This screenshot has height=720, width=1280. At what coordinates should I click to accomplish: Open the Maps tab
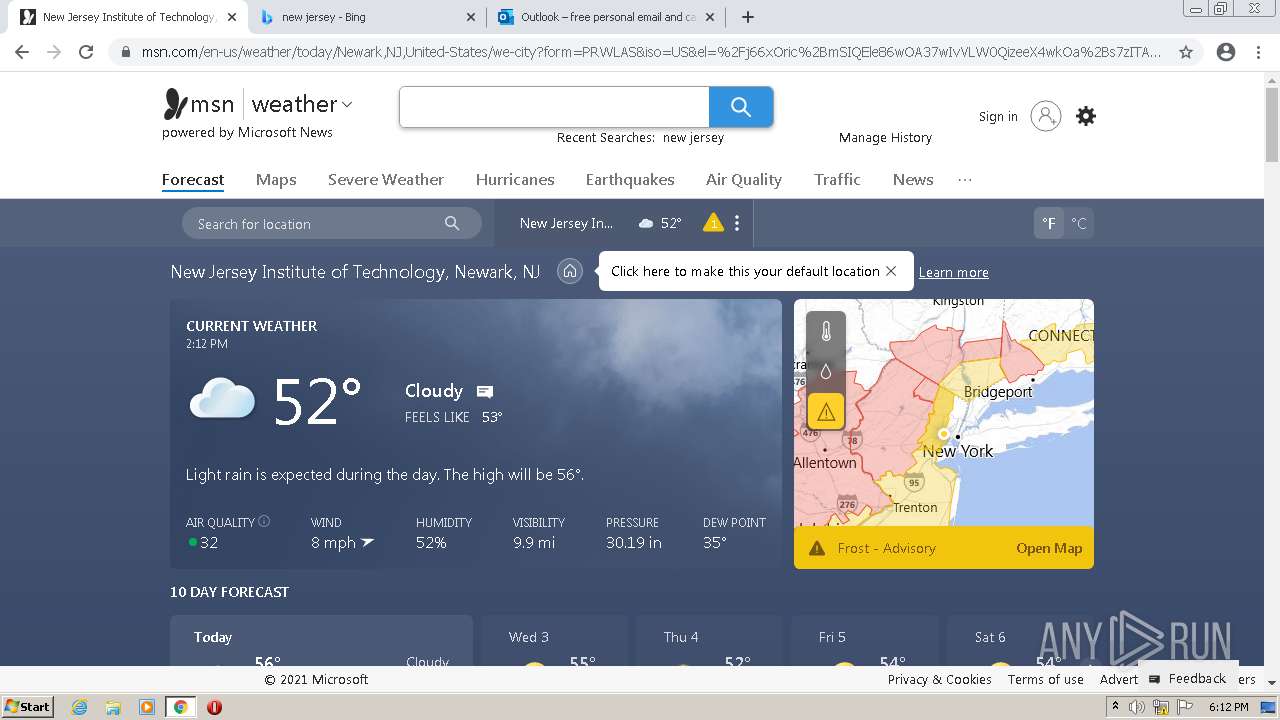(x=276, y=180)
